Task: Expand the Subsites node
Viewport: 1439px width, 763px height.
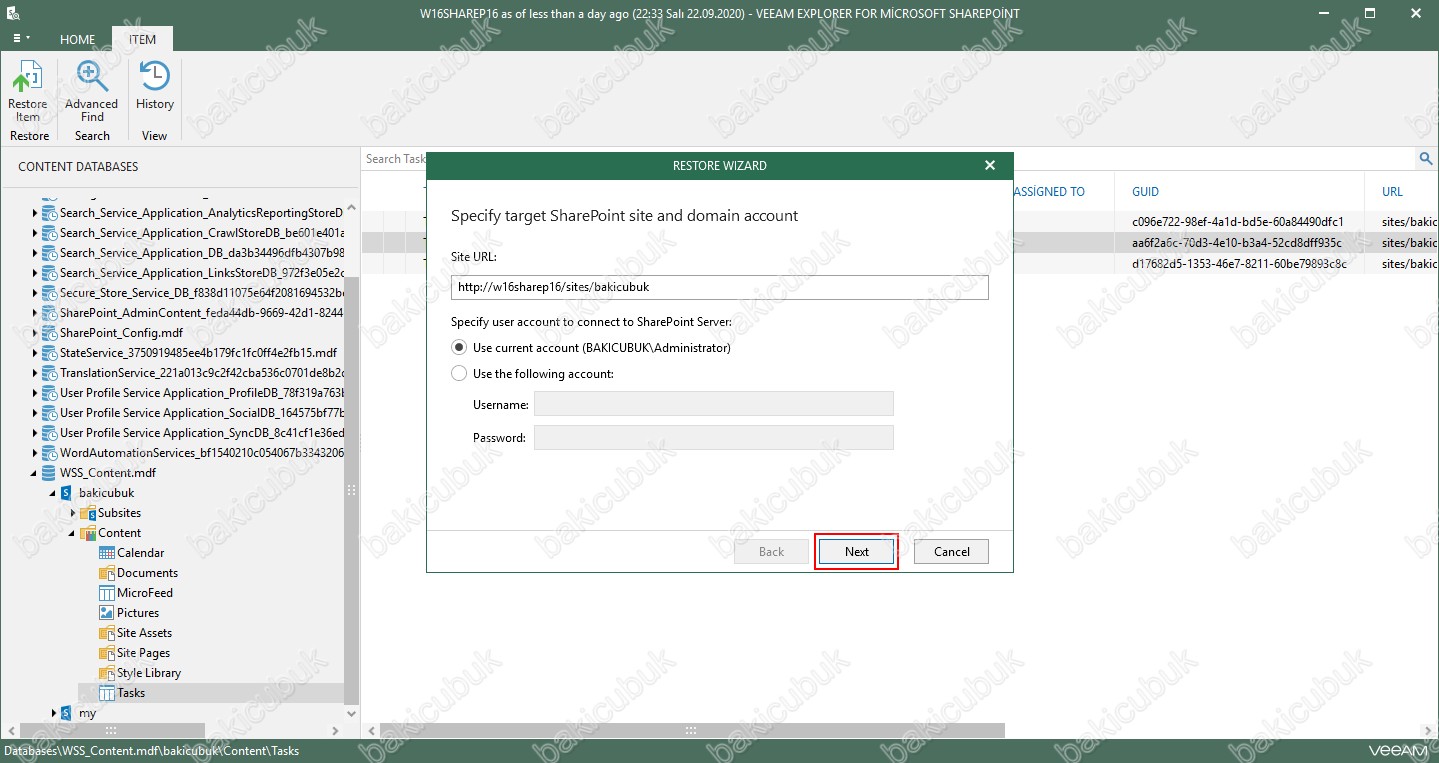Action: click(73, 513)
